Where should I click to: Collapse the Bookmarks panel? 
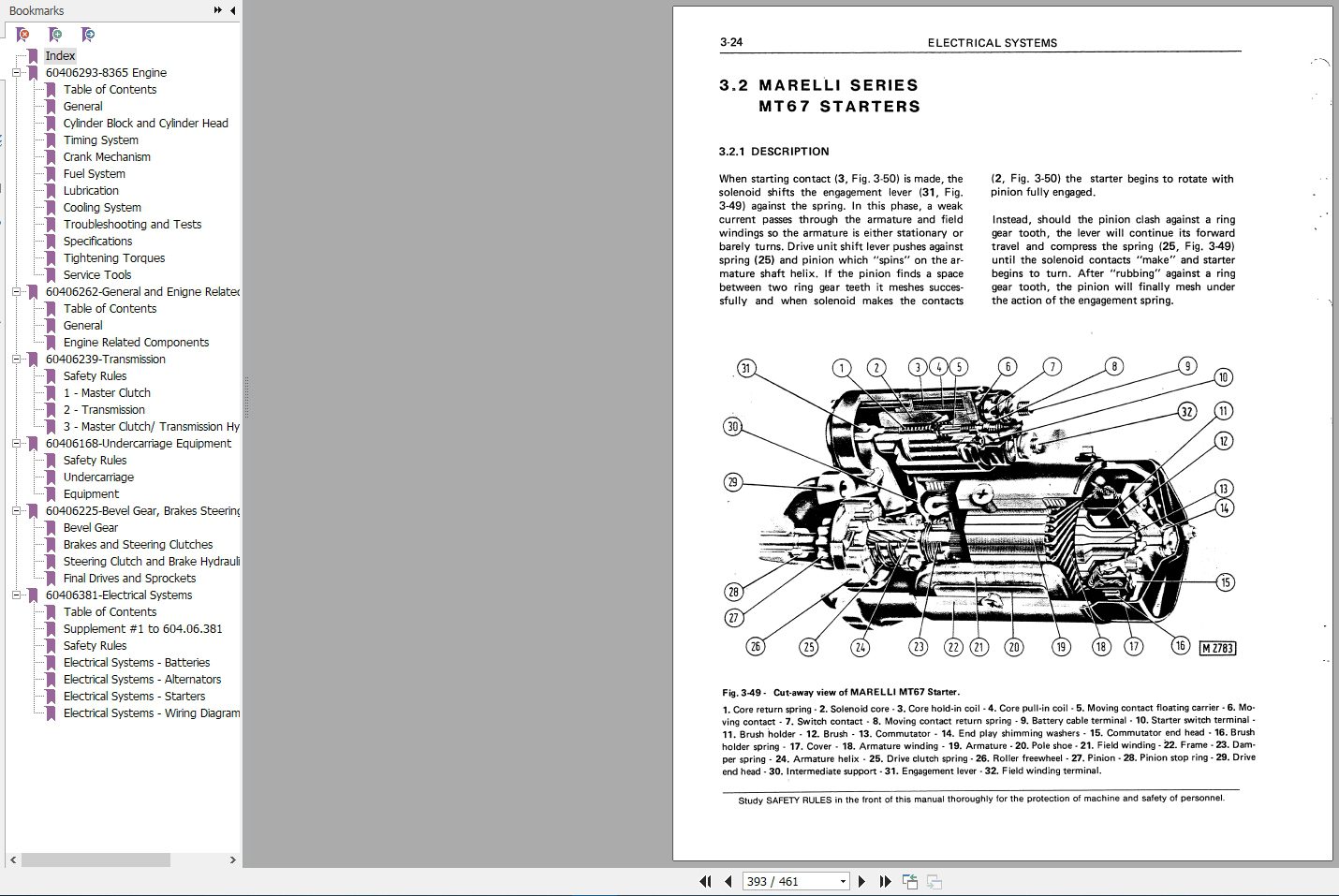point(233,10)
